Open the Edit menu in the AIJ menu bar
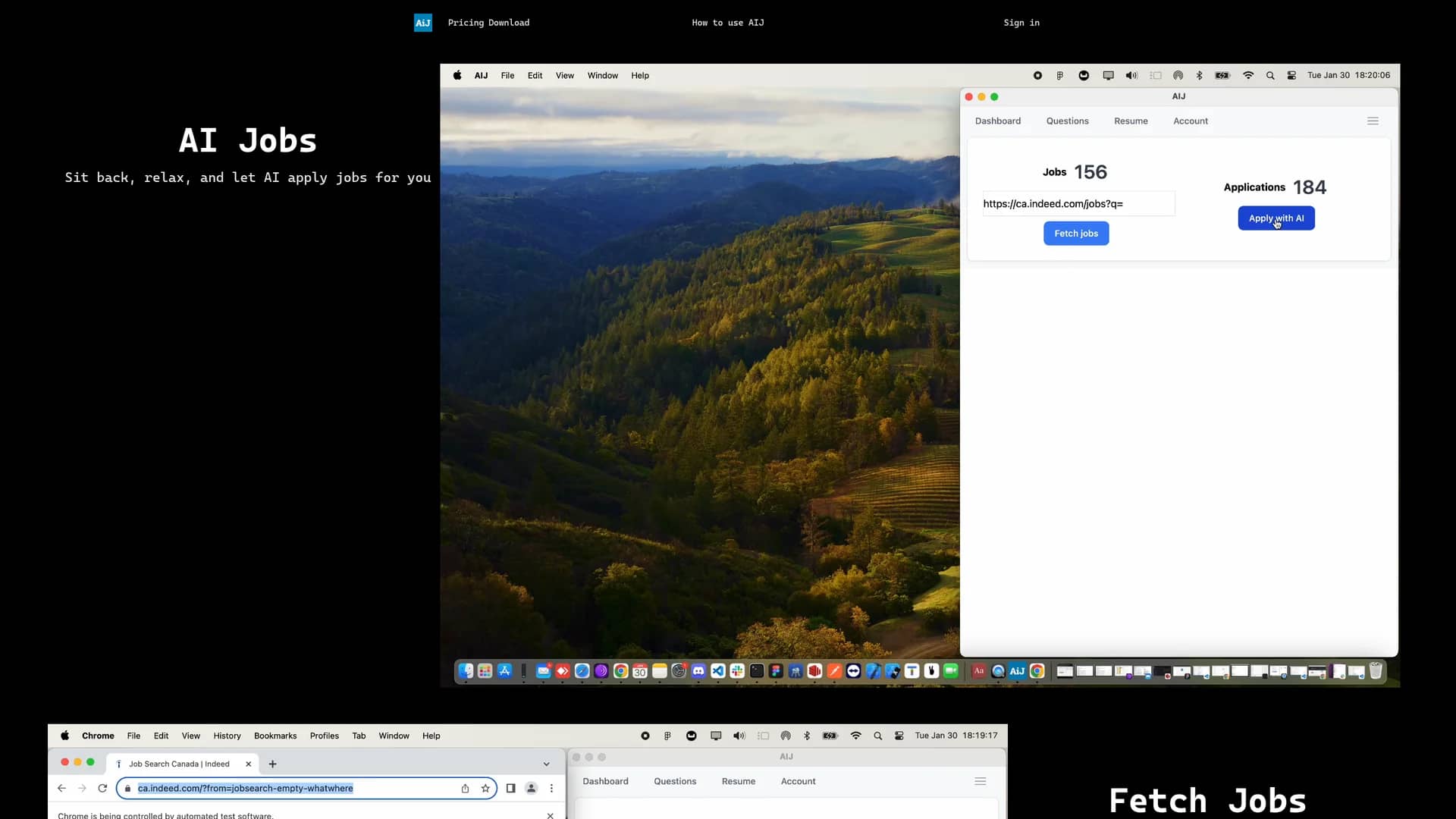 (x=535, y=76)
